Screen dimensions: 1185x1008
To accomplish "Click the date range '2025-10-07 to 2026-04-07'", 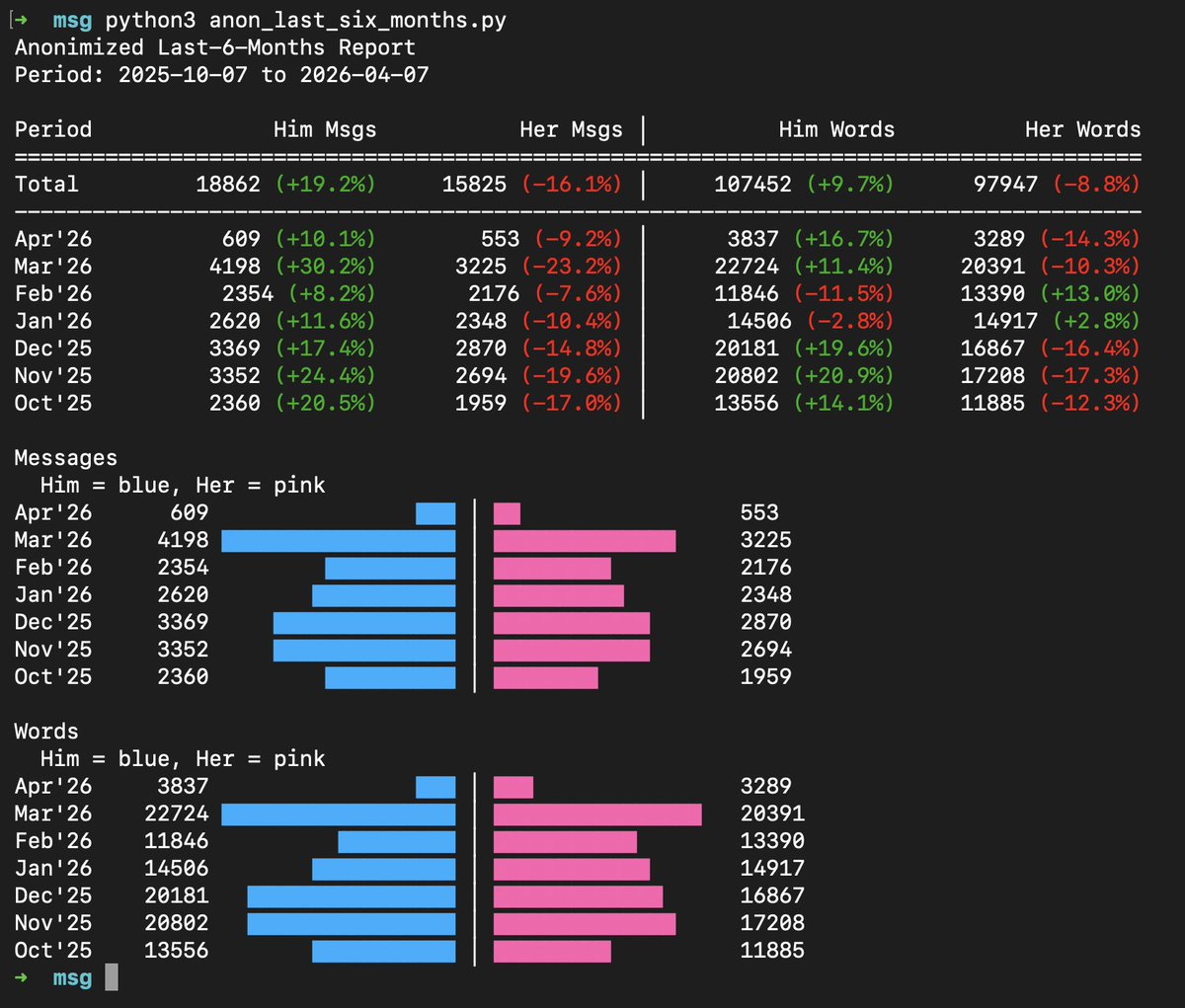I will click(x=274, y=74).
